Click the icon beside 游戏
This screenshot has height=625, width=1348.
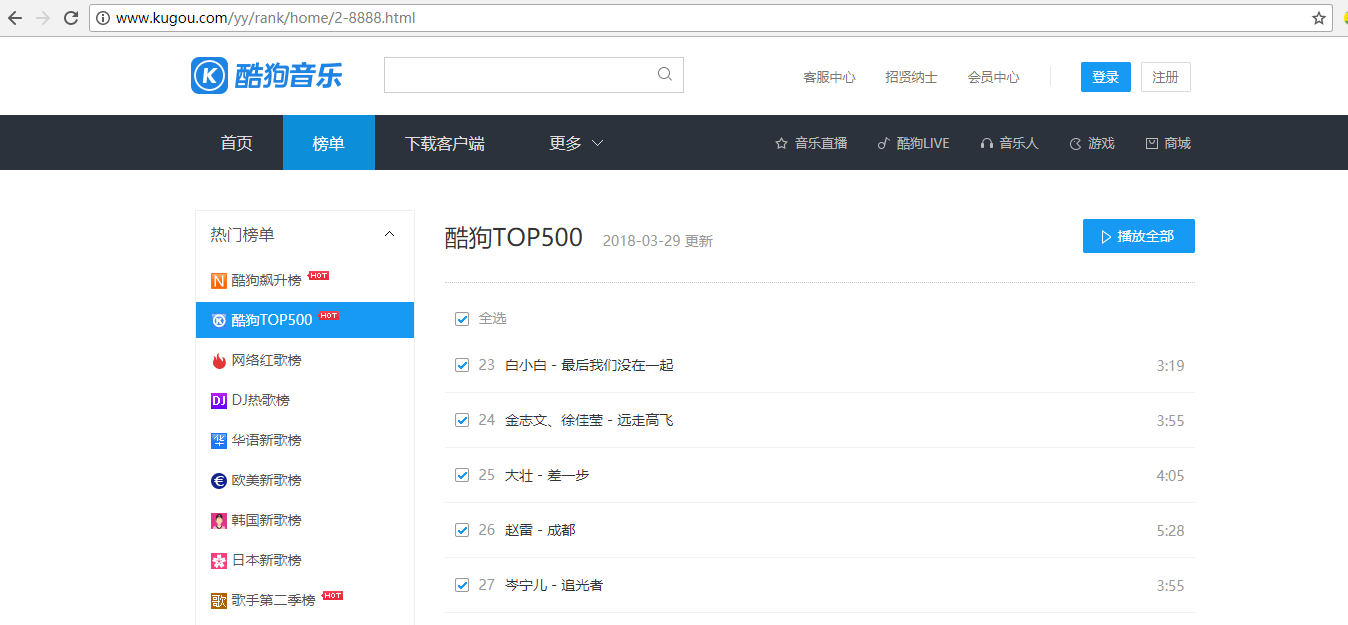coord(1076,143)
